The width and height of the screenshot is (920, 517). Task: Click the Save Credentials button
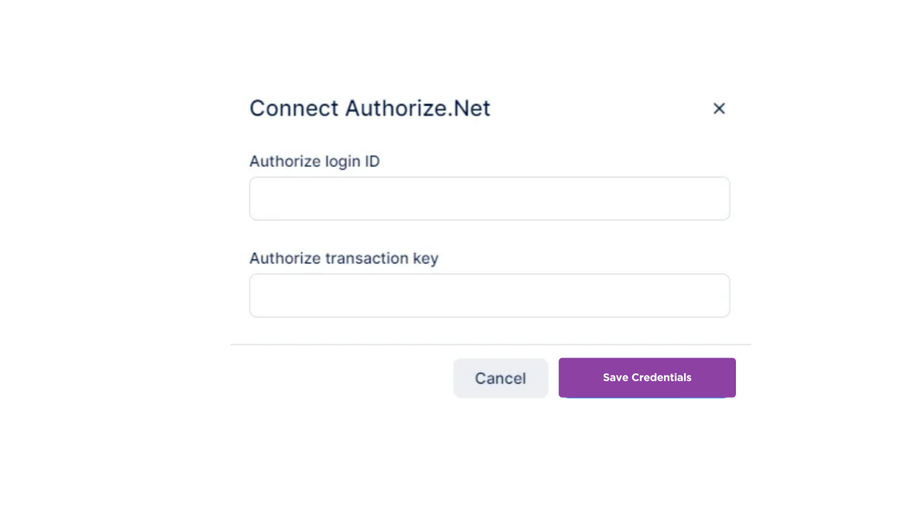click(647, 378)
